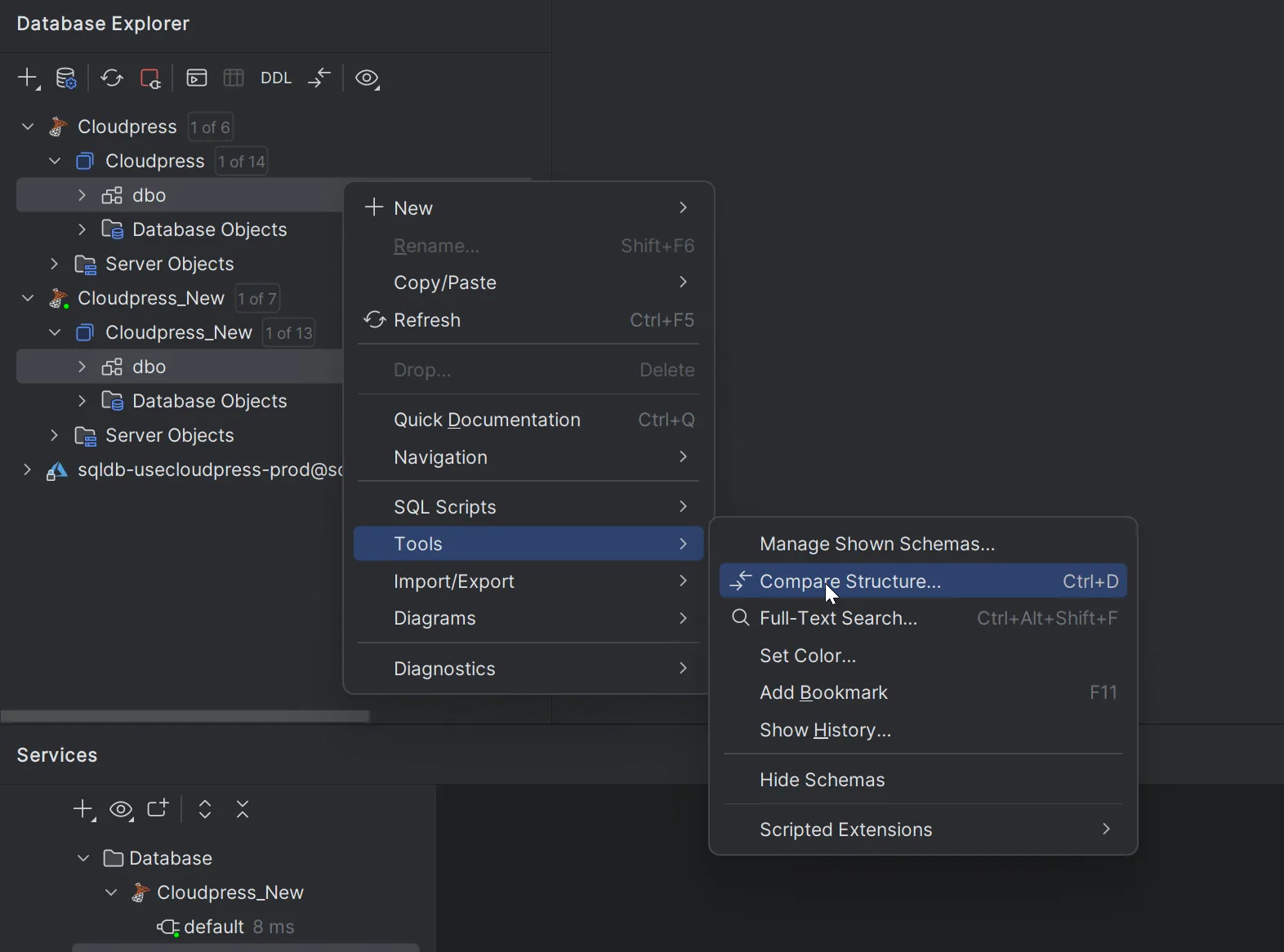Image resolution: width=1284 pixels, height=952 pixels.
Task: Click the New data source plus icon
Action: coord(29,78)
